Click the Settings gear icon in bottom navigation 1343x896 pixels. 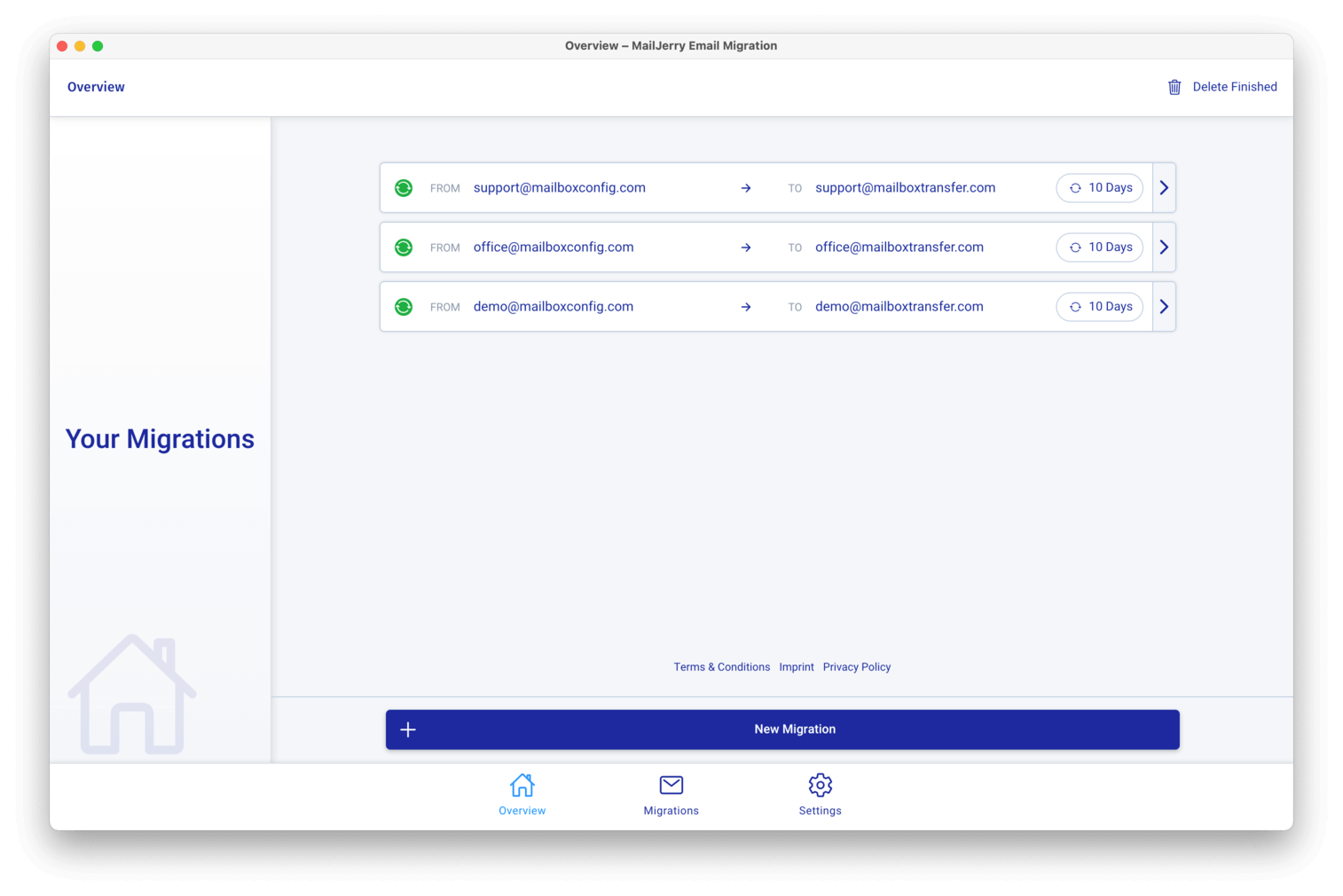(x=821, y=785)
